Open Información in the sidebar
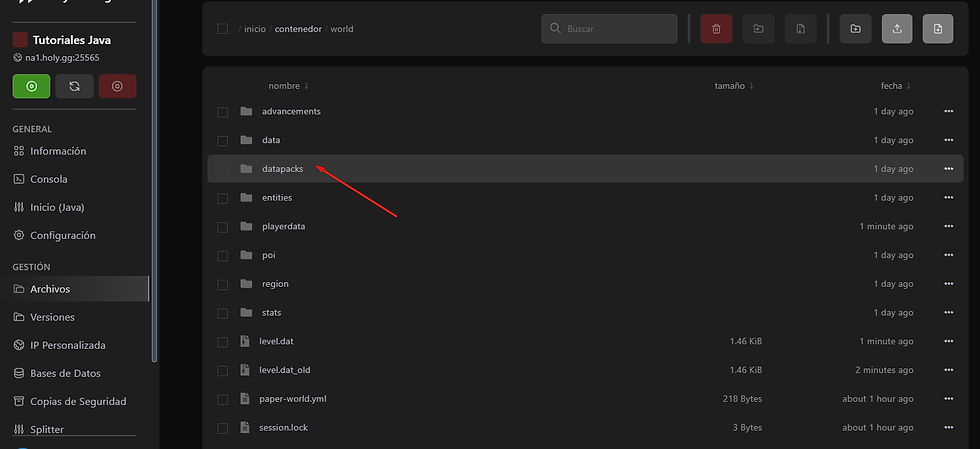Screen dimensions: 980x449 50,151
